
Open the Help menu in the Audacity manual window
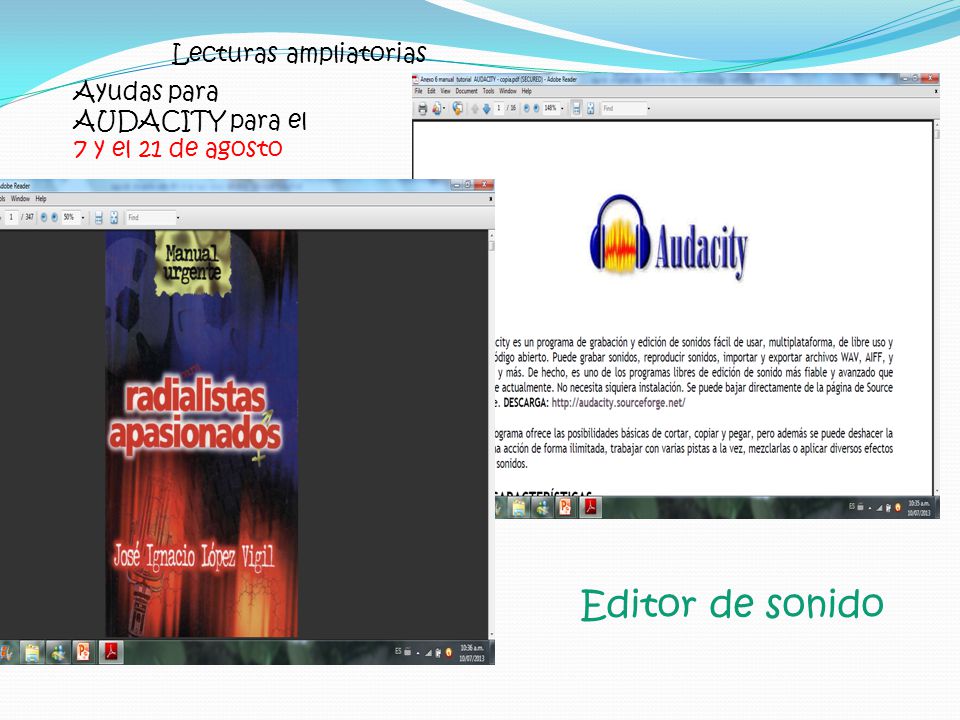[x=527, y=91]
